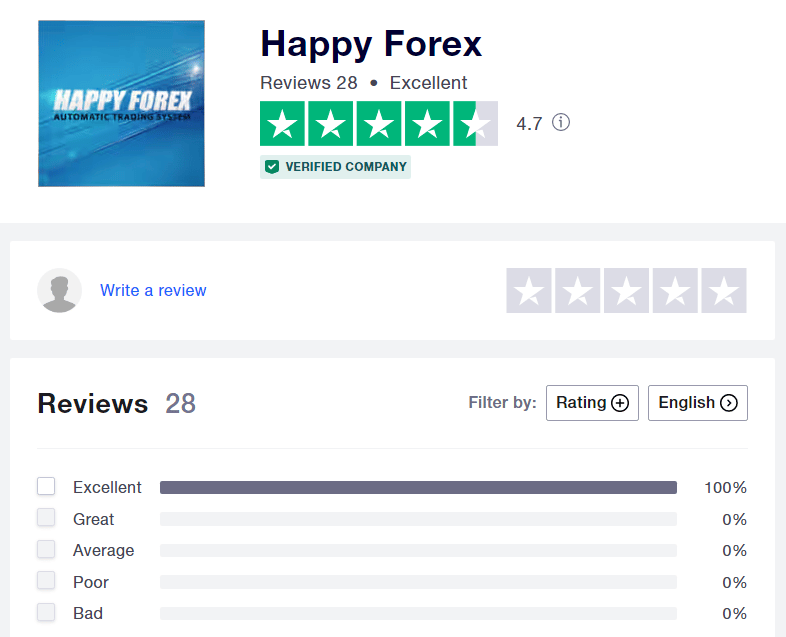Select the second star in review rating
786x637 pixels.
point(578,291)
